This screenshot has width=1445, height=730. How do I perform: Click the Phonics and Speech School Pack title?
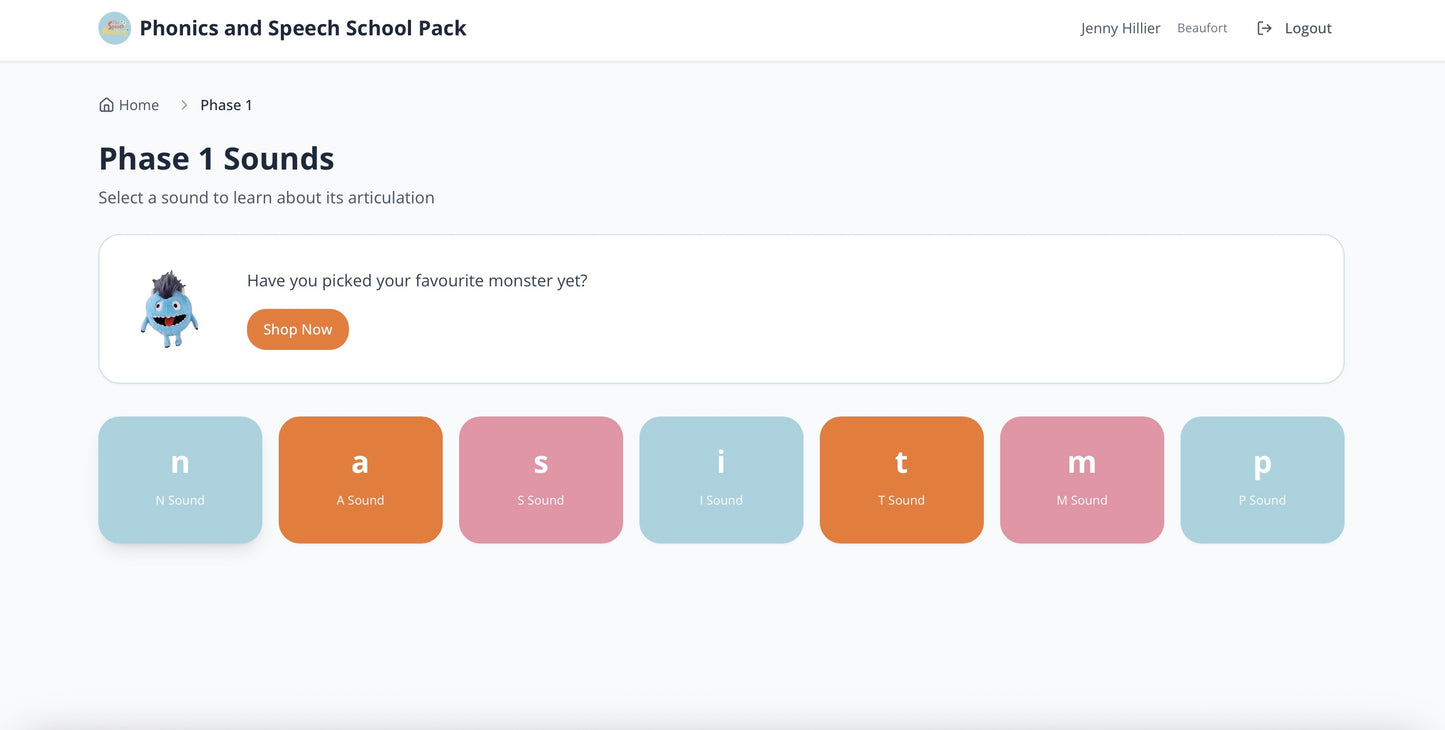pyautogui.click(x=303, y=28)
